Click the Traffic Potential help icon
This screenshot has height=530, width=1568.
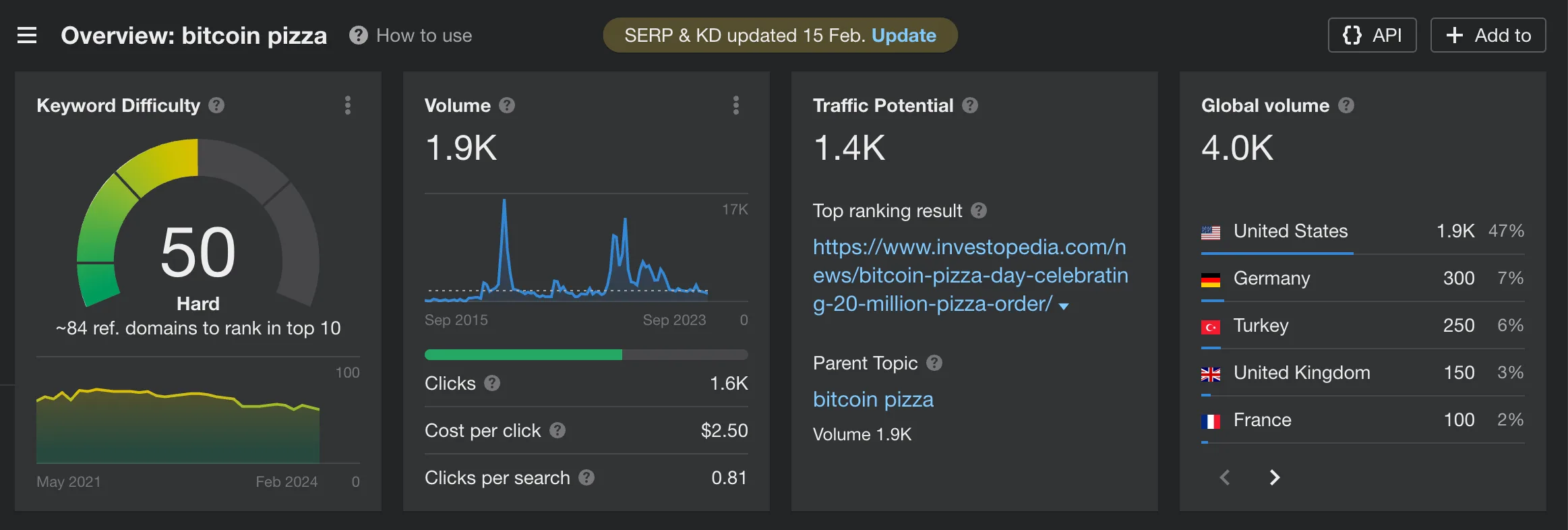tap(971, 105)
